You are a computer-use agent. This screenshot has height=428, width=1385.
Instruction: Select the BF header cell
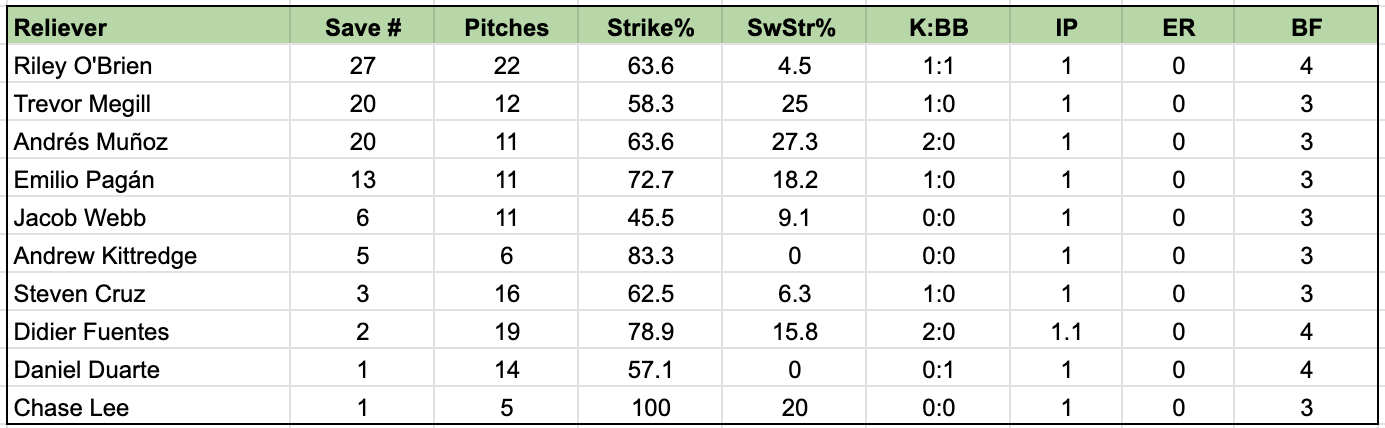click(x=1306, y=28)
